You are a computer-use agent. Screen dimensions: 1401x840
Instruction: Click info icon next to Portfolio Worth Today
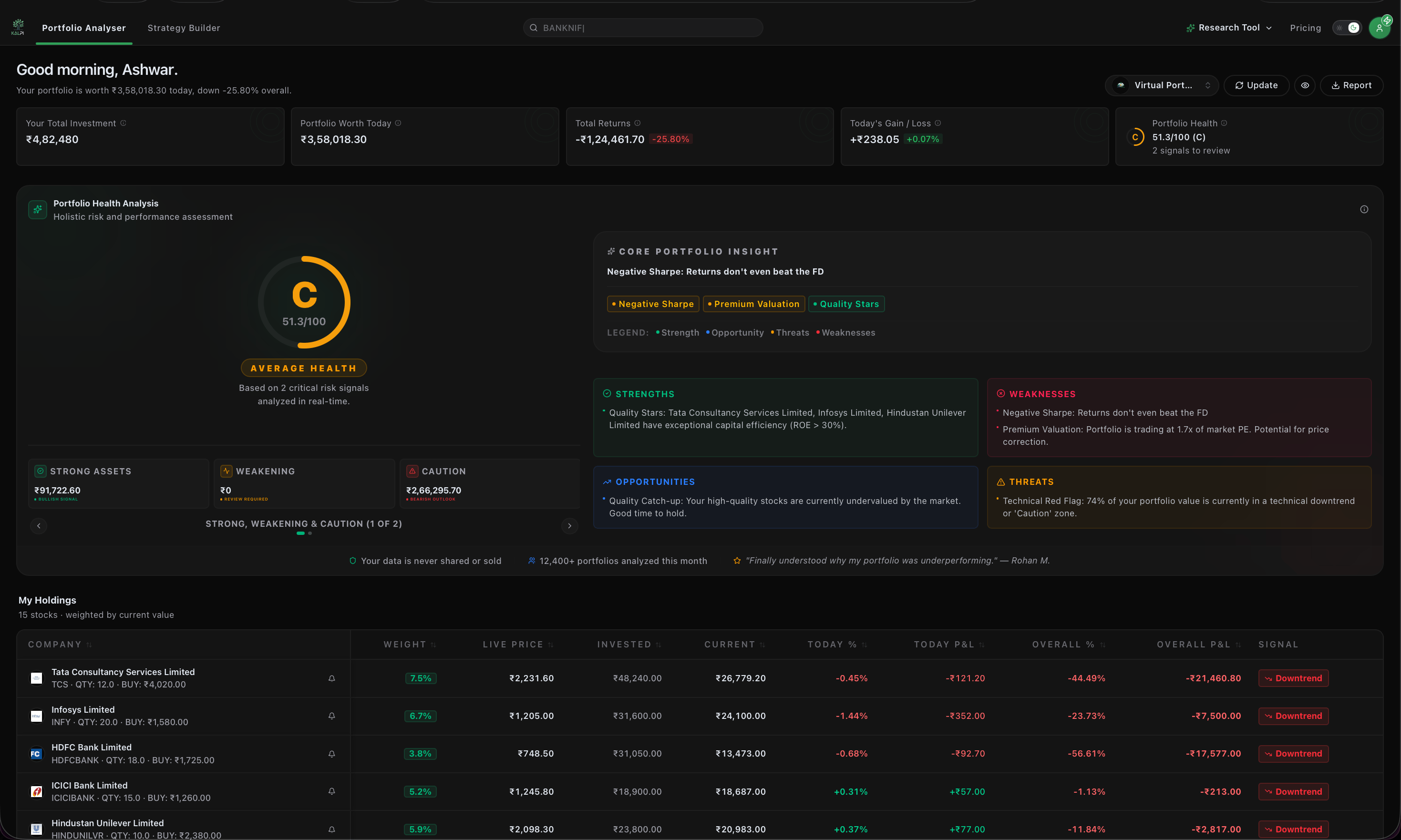398,123
